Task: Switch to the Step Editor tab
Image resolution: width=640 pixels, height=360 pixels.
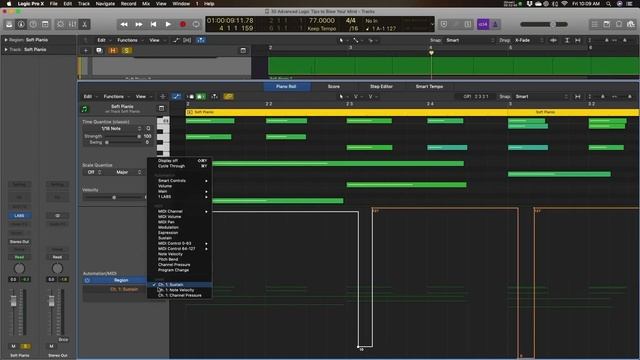Action: (381, 87)
